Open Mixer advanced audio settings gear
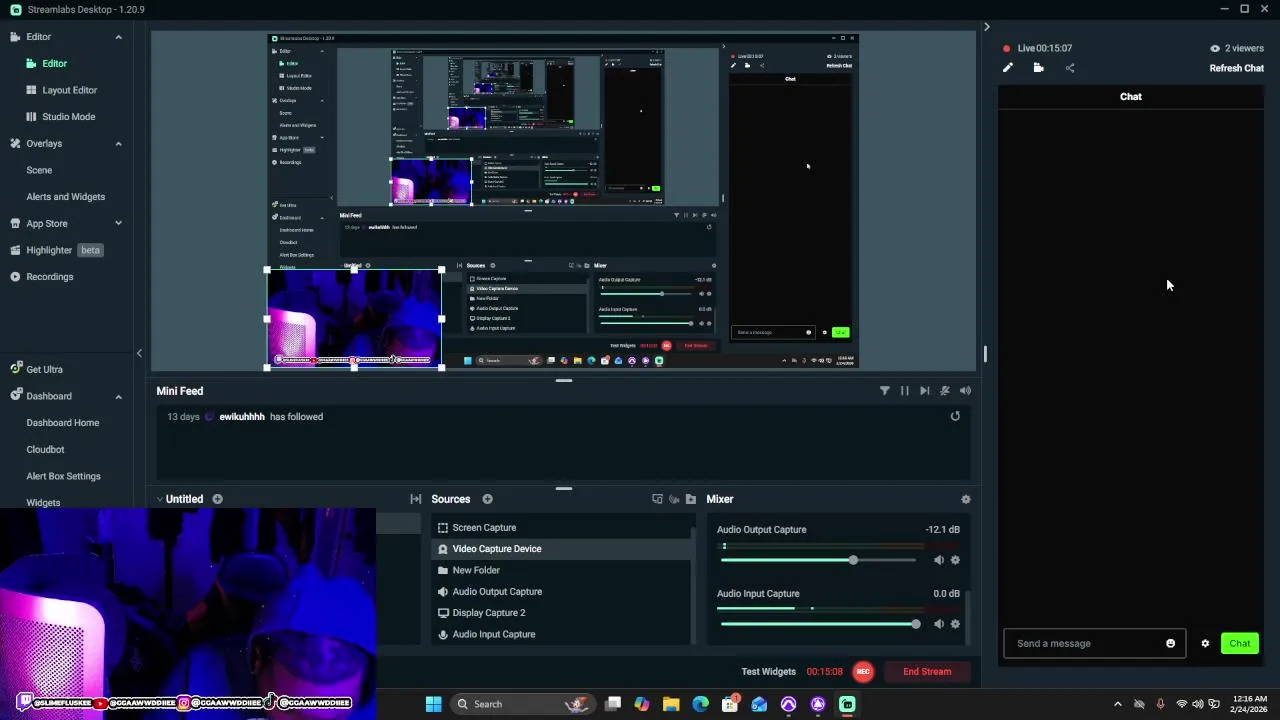This screenshot has width=1280, height=720. (x=965, y=499)
